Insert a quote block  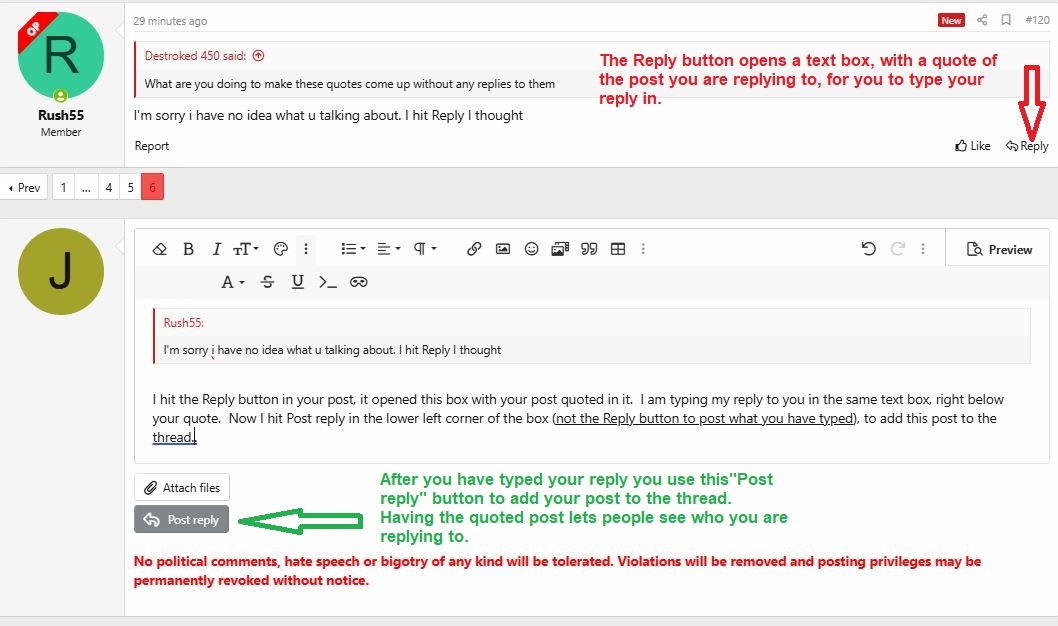coord(589,249)
